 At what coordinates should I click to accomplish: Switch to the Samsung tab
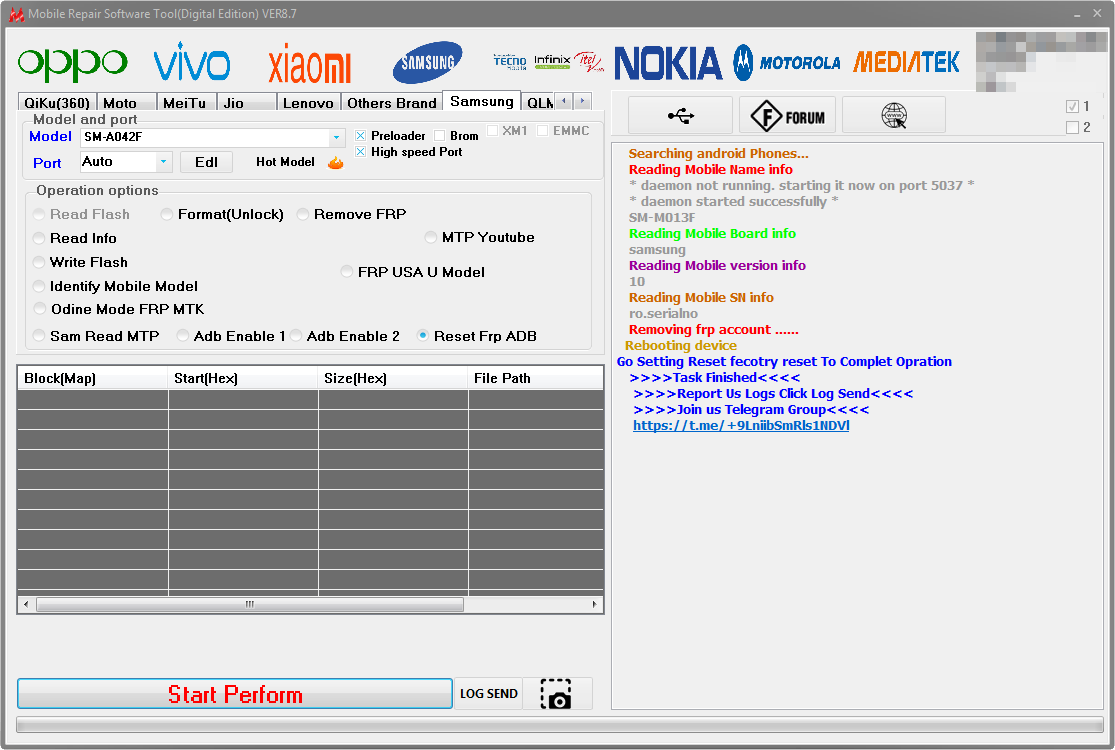[481, 101]
